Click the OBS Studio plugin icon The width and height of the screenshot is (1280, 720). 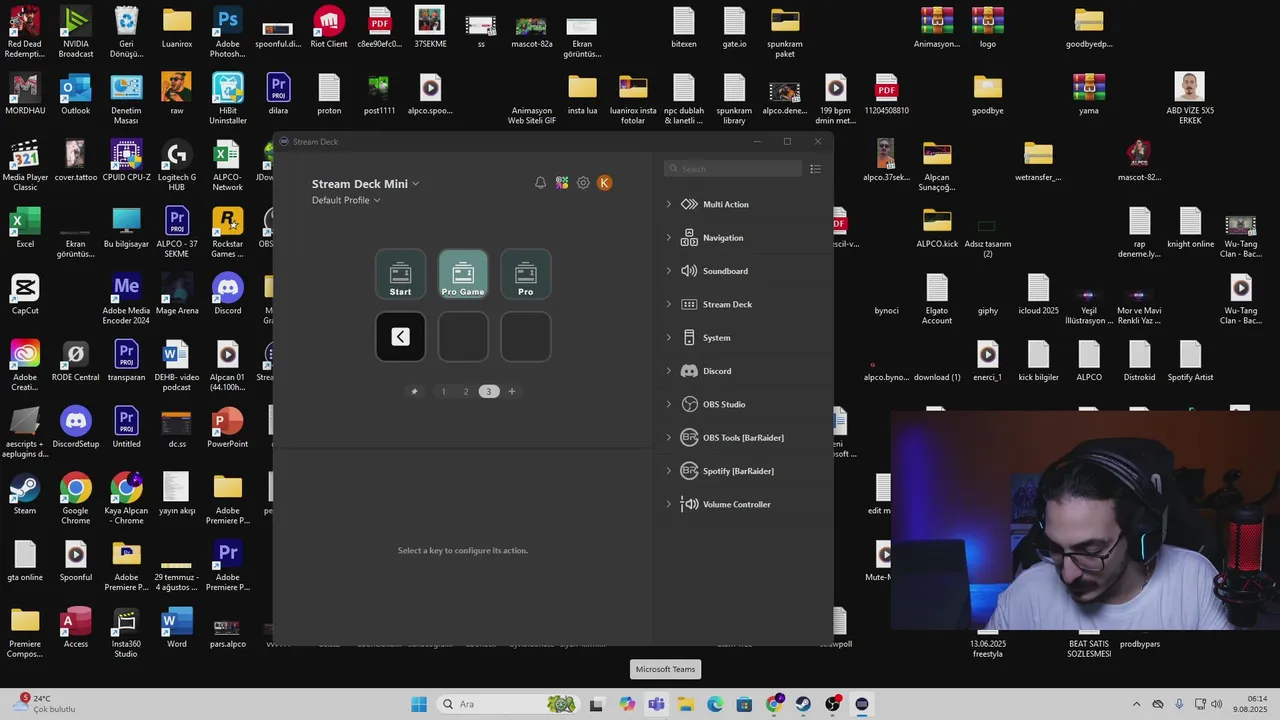pyautogui.click(x=689, y=404)
